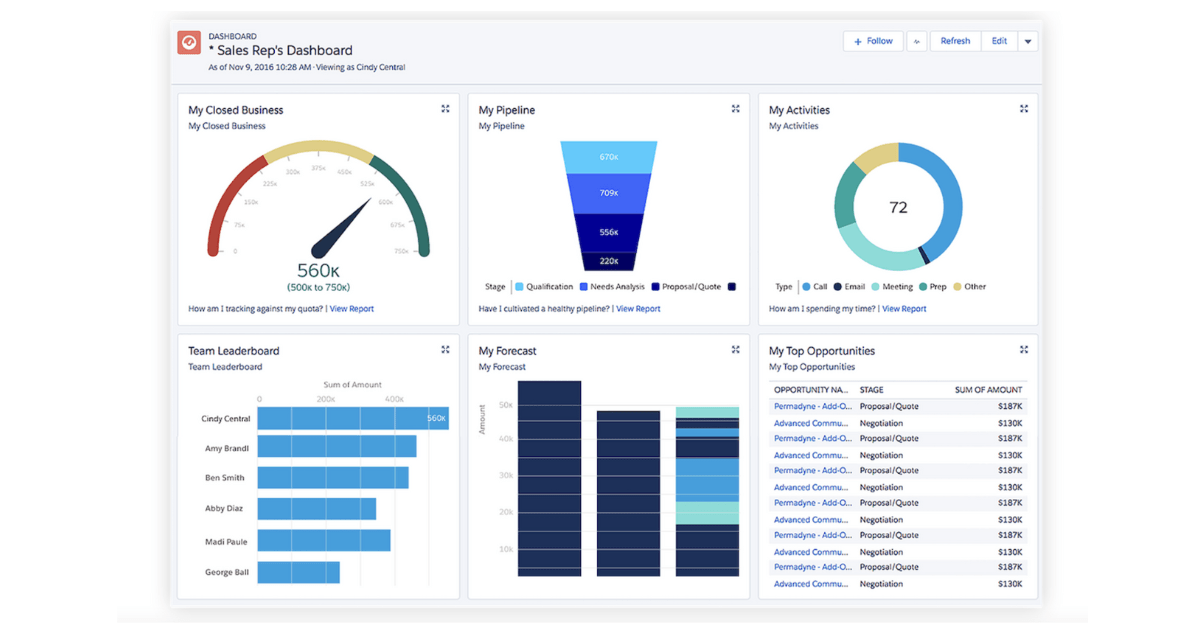This screenshot has height=630, width=1200.
Task: Click the 709k funnel segment
Action: (x=608, y=193)
